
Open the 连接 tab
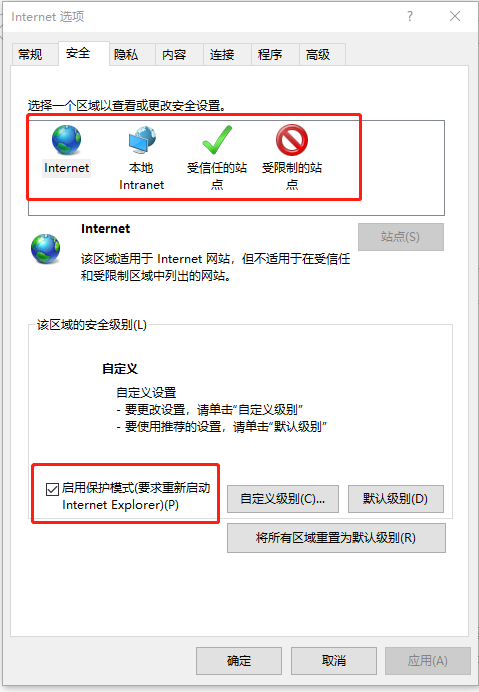coord(222,55)
